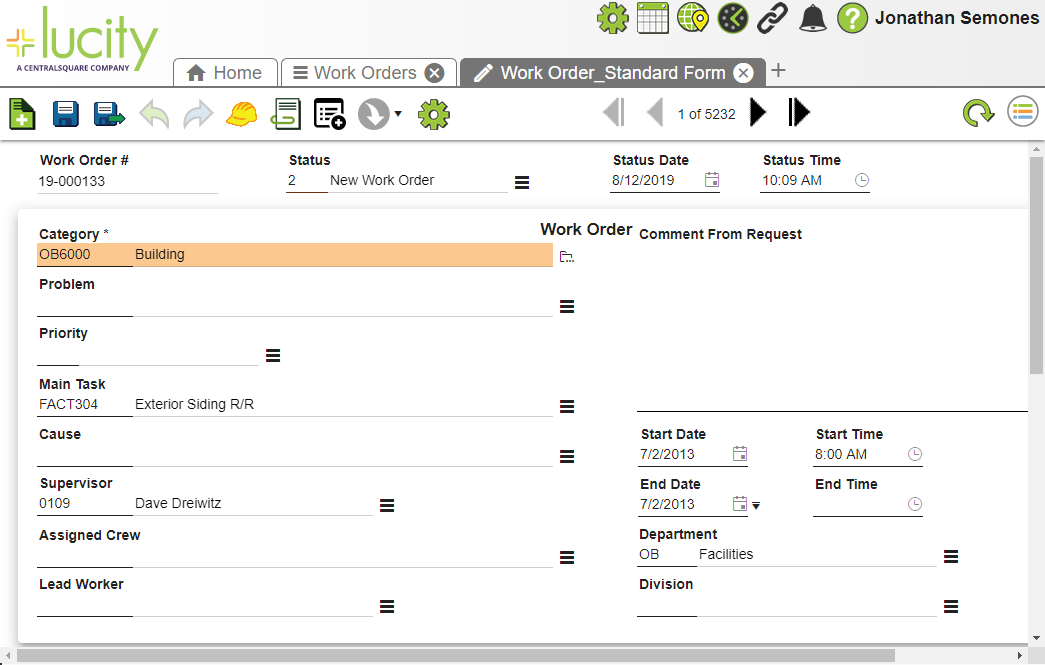Open the colored list view icon

coord(1022,111)
